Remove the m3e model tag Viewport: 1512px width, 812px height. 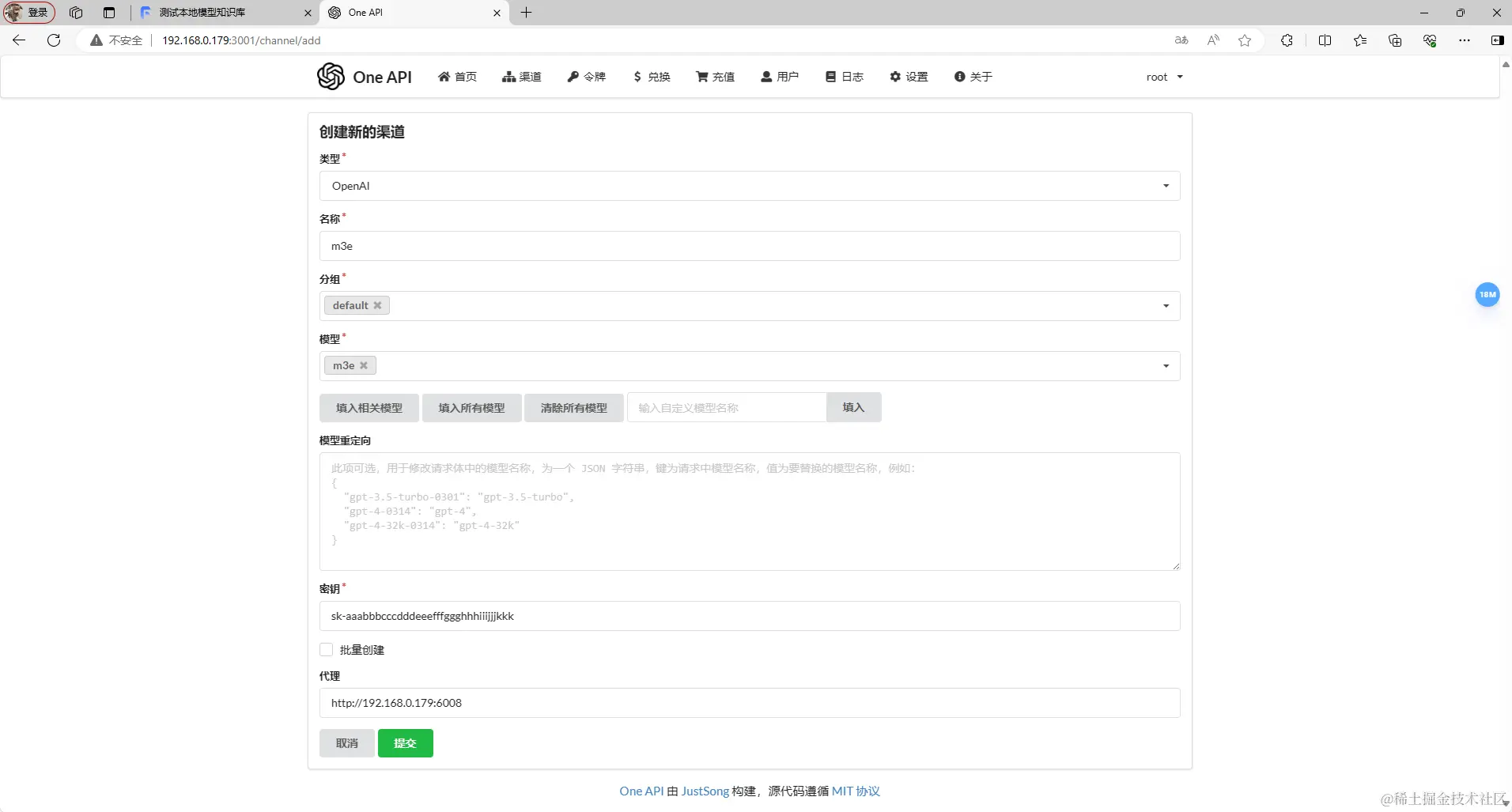tap(364, 366)
